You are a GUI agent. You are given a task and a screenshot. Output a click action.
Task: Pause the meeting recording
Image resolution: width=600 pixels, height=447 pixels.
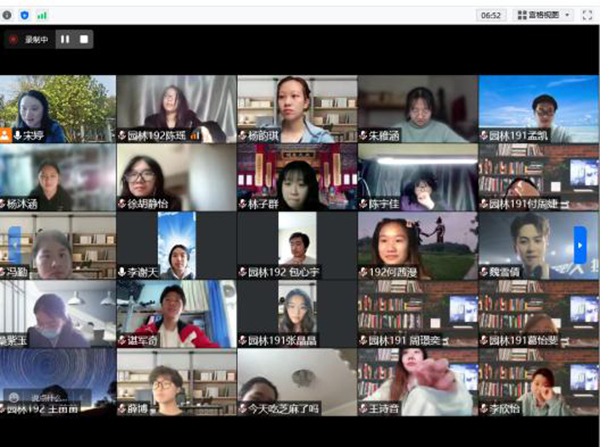click(x=65, y=39)
